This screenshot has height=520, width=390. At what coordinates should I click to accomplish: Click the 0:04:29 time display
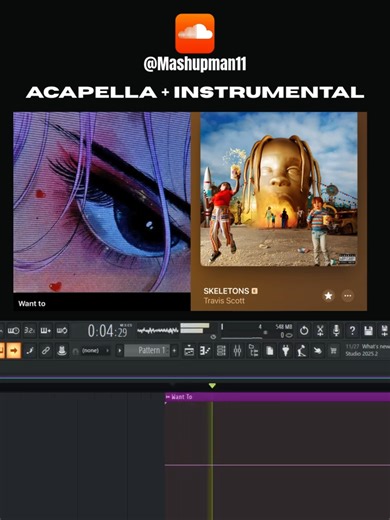coord(108,331)
